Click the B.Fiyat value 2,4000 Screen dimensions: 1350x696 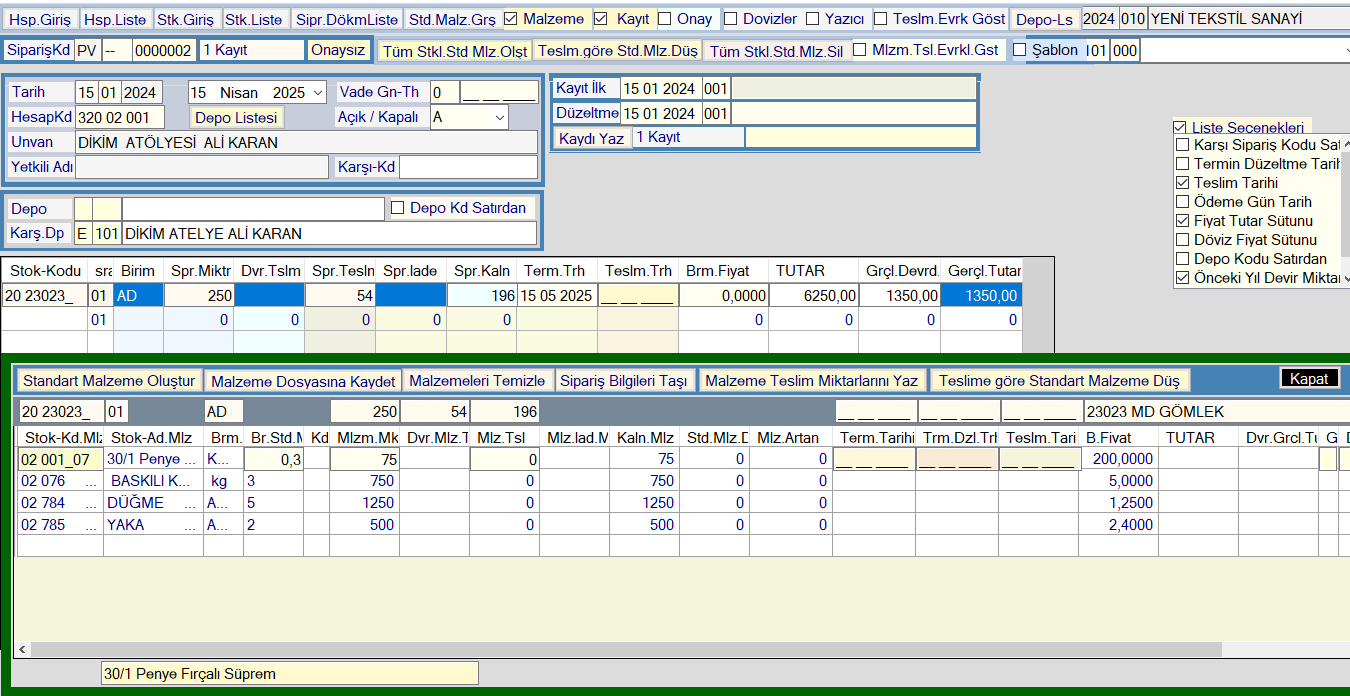(1119, 525)
